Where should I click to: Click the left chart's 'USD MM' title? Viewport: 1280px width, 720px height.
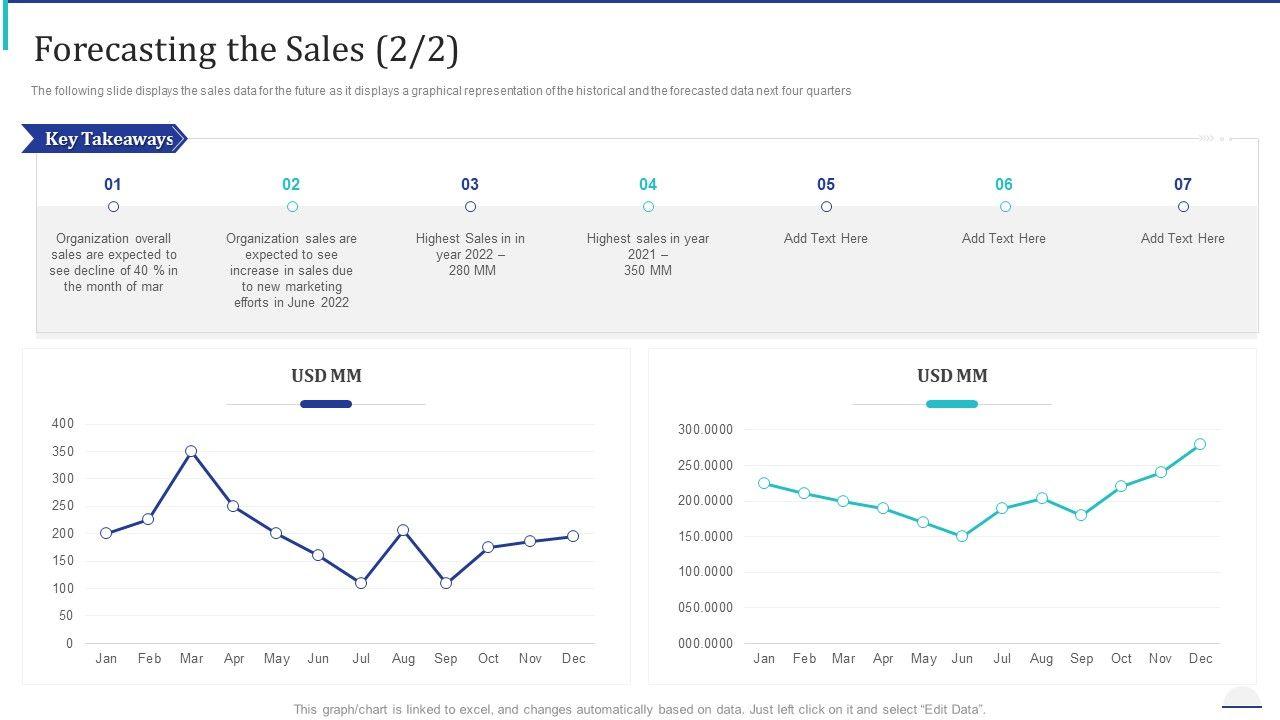(x=326, y=376)
